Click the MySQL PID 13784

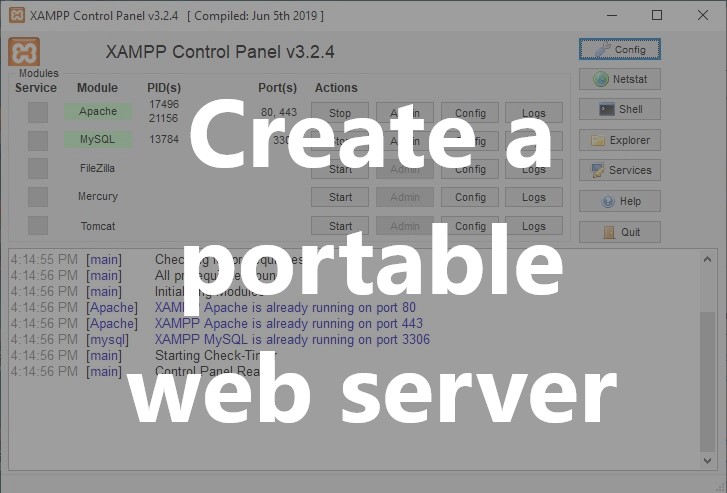164,139
